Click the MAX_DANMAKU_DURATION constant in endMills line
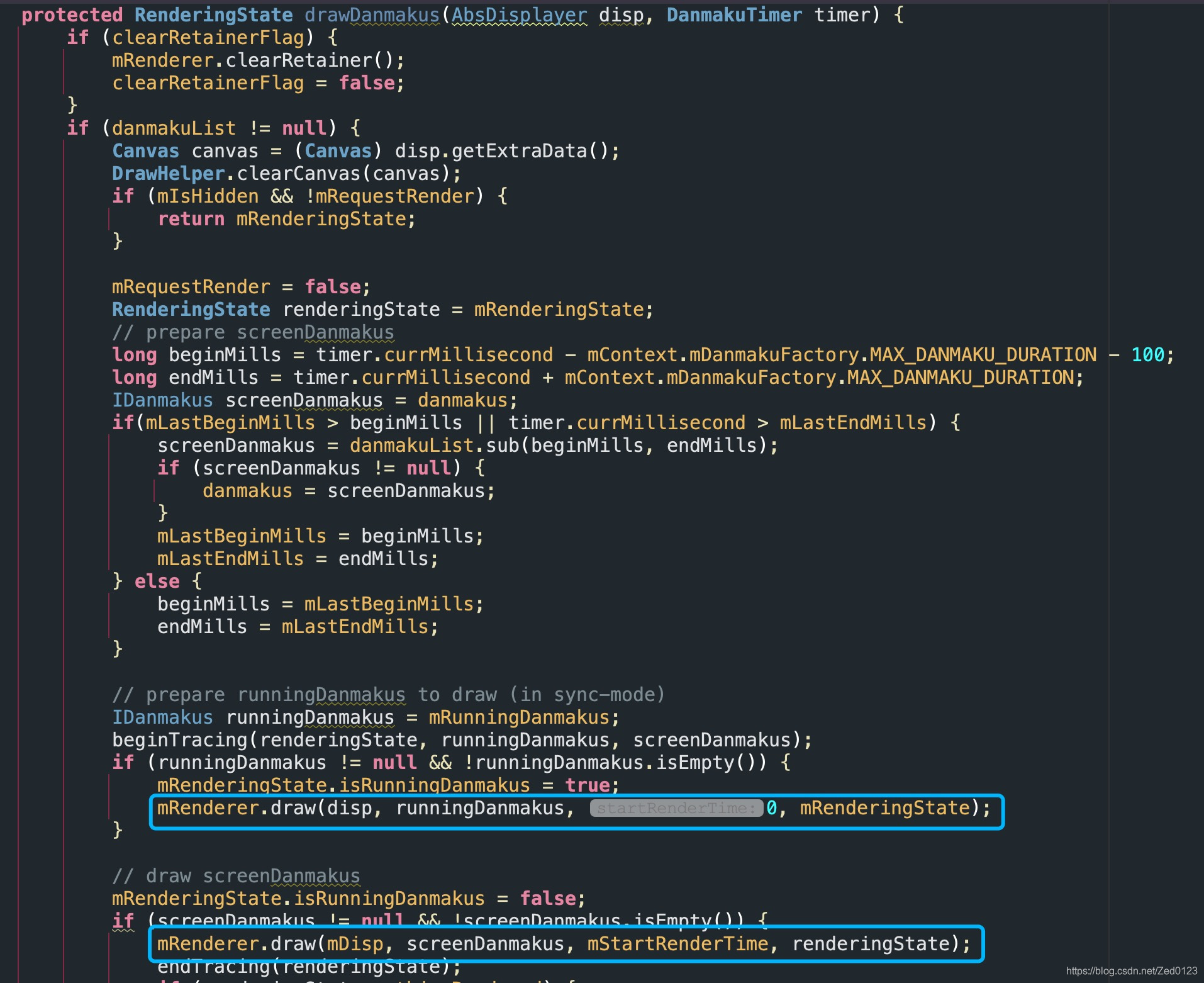 [960, 378]
